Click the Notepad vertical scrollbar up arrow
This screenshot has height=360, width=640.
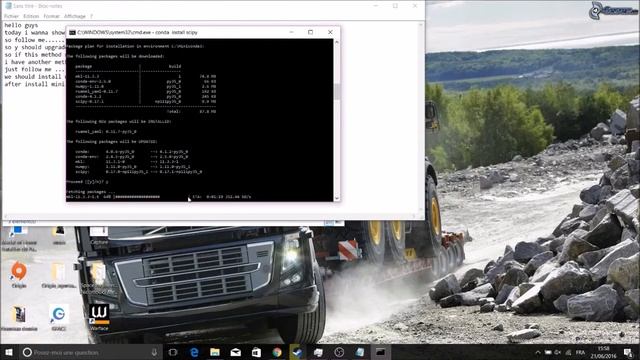(421, 25)
